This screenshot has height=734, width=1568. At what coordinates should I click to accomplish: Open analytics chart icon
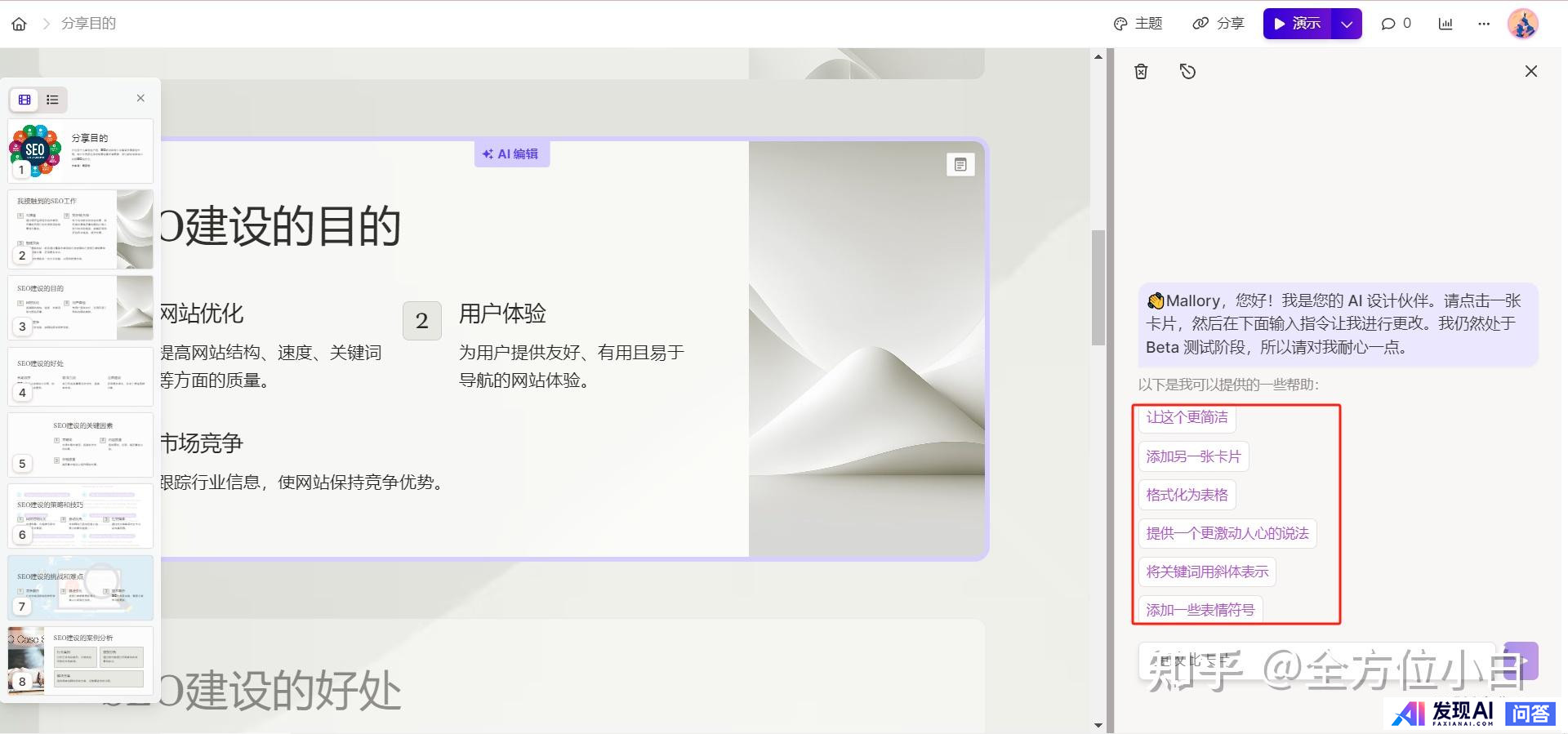pyautogui.click(x=1445, y=24)
